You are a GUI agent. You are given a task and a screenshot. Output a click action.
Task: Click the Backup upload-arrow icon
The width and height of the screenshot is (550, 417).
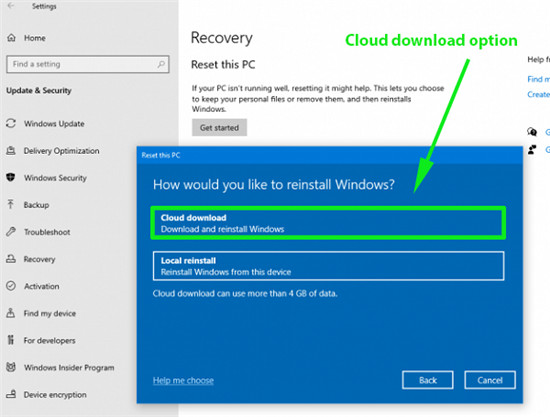coord(11,204)
